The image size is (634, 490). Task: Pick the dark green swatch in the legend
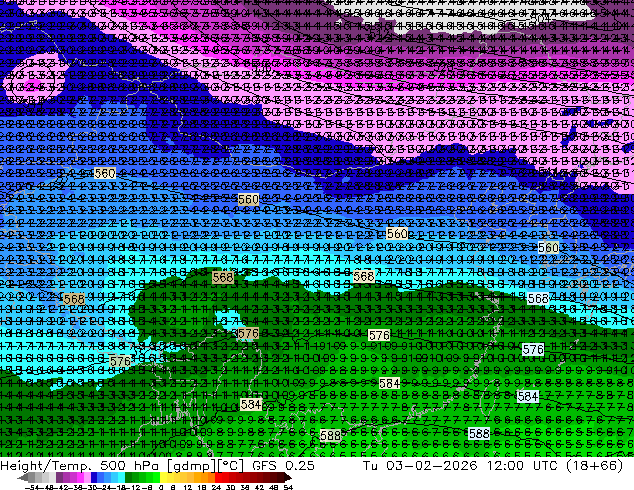point(129,478)
